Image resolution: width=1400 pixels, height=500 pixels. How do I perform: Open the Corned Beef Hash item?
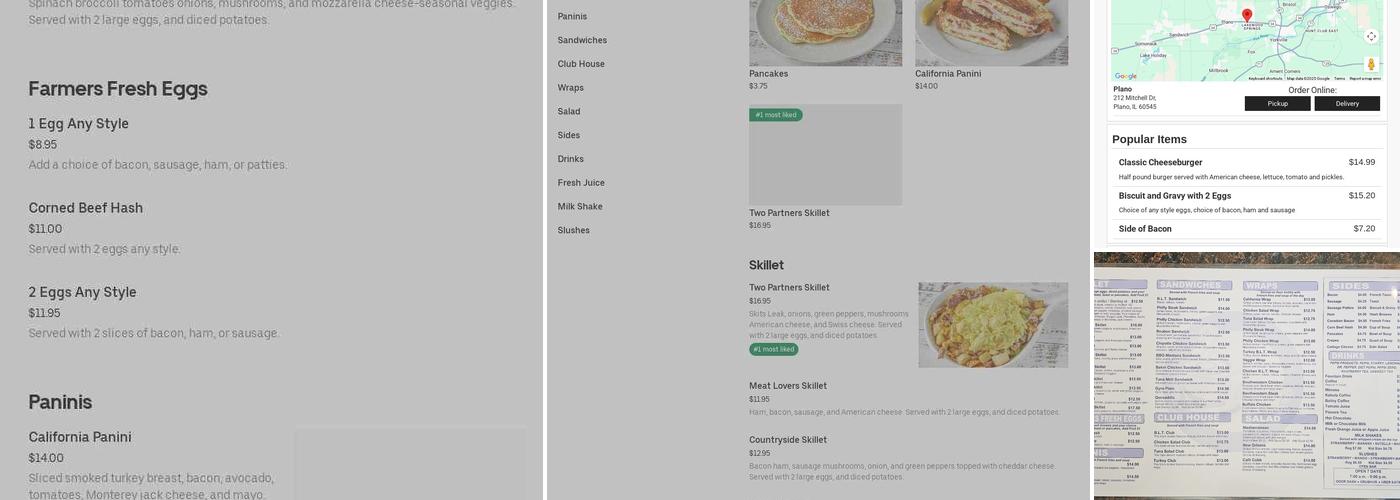coord(86,208)
